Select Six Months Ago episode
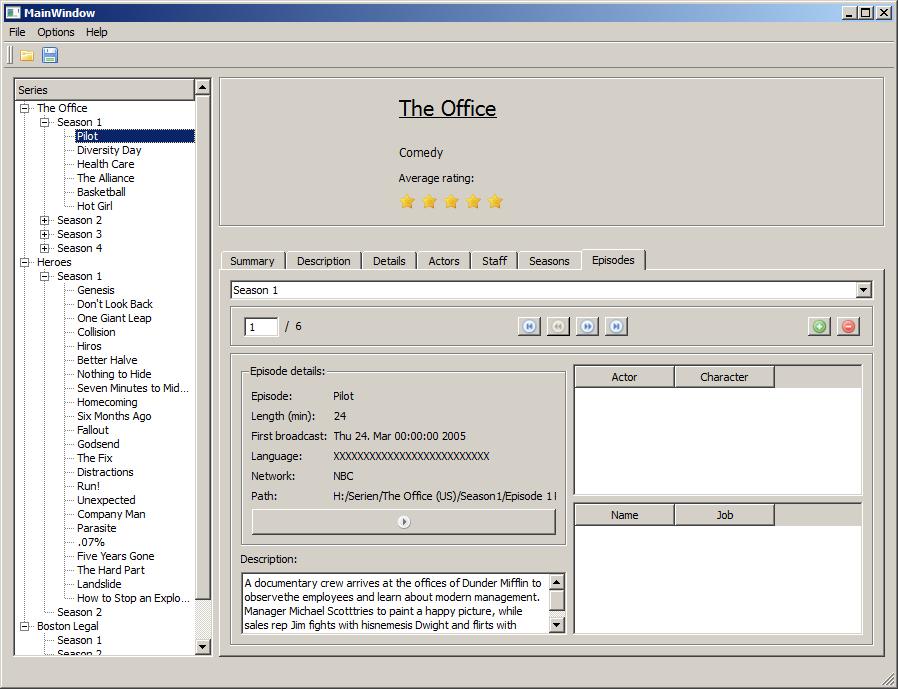Viewport: 898px width, 689px height. (x=115, y=416)
